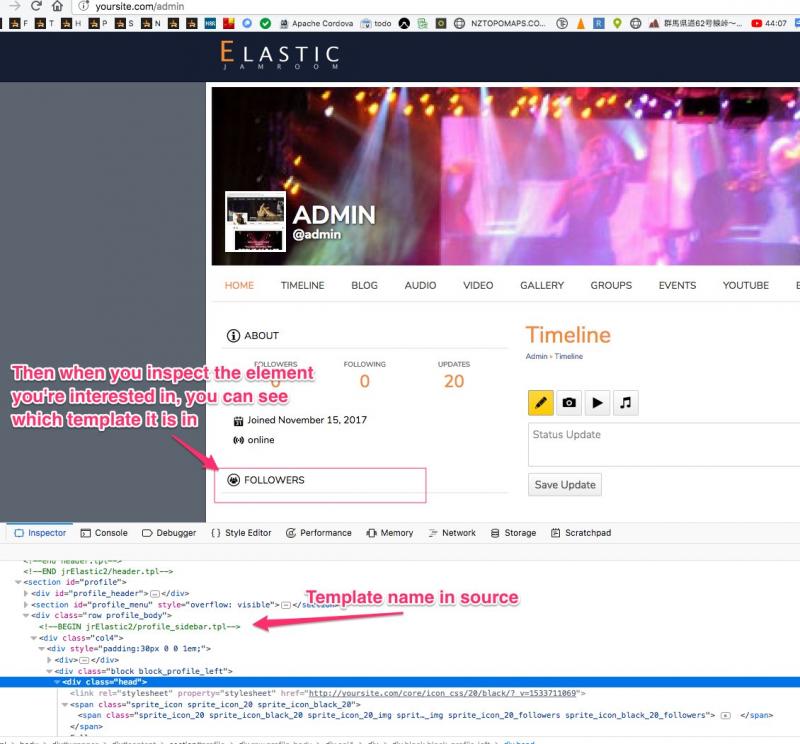Screen dimensions: 800x744
Task: Choose the music note audio icon
Action: pos(625,403)
